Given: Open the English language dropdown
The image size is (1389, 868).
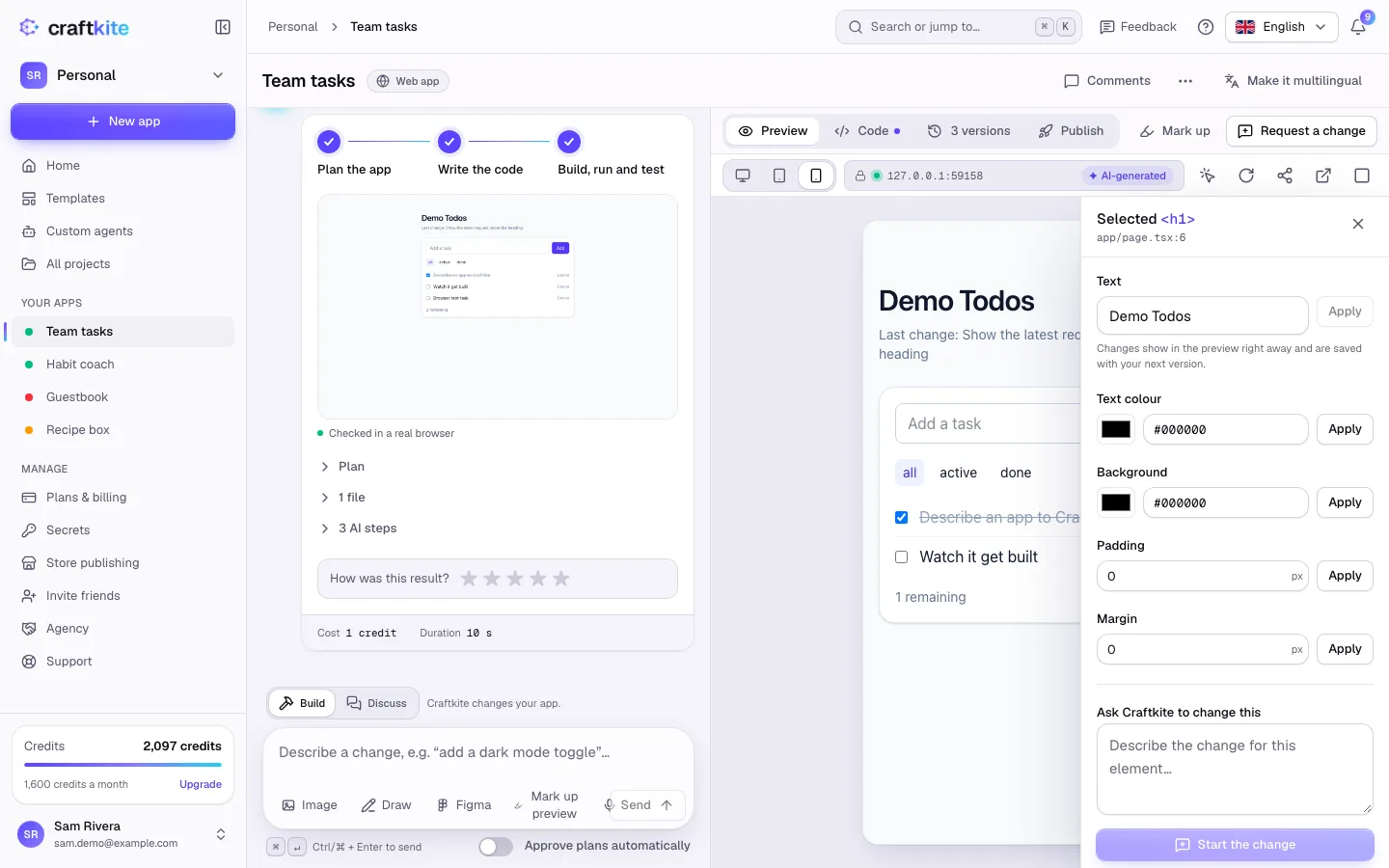Looking at the screenshot, I should point(1282,27).
